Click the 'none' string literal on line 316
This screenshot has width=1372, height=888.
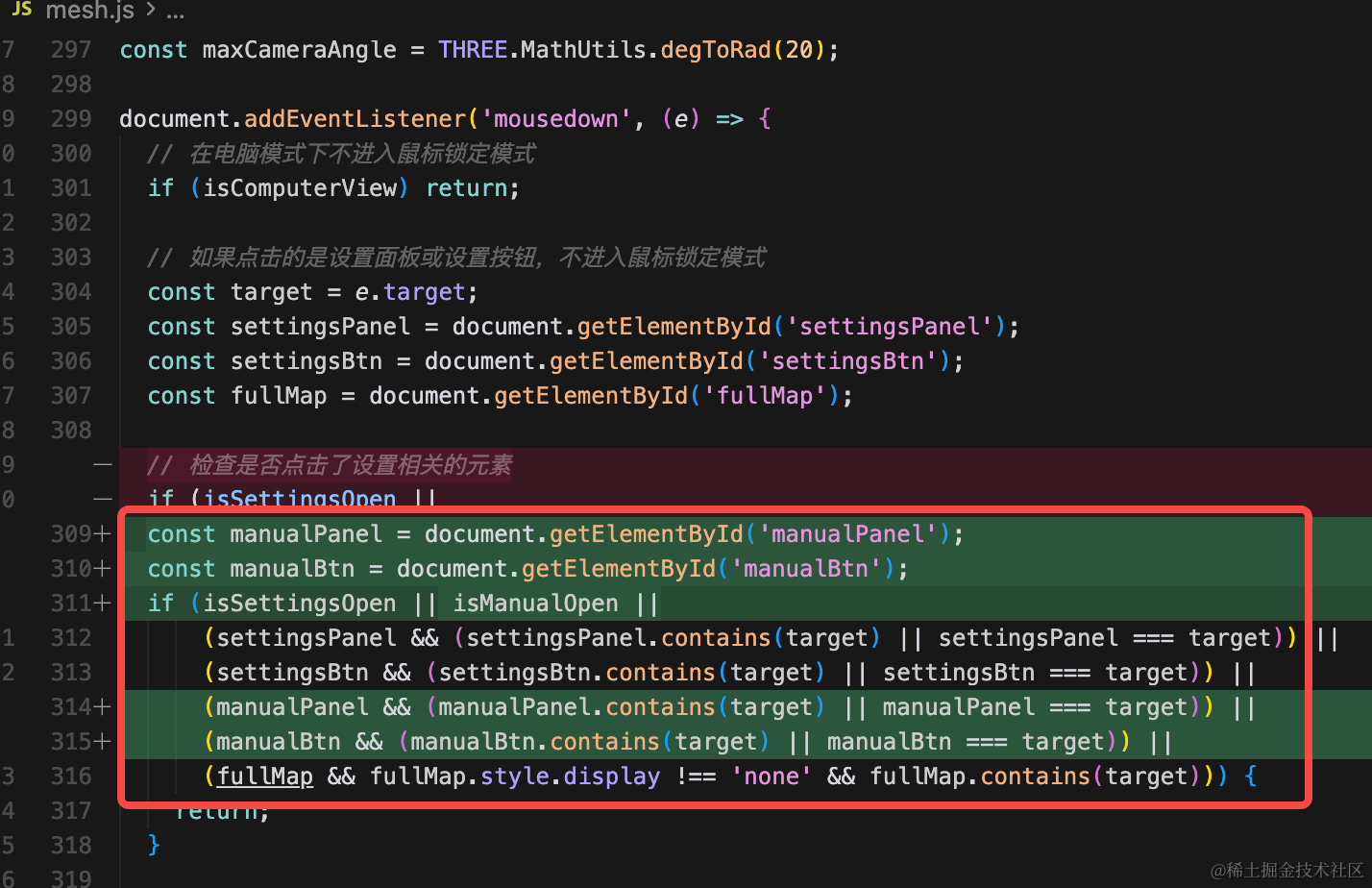click(x=771, y=777)
